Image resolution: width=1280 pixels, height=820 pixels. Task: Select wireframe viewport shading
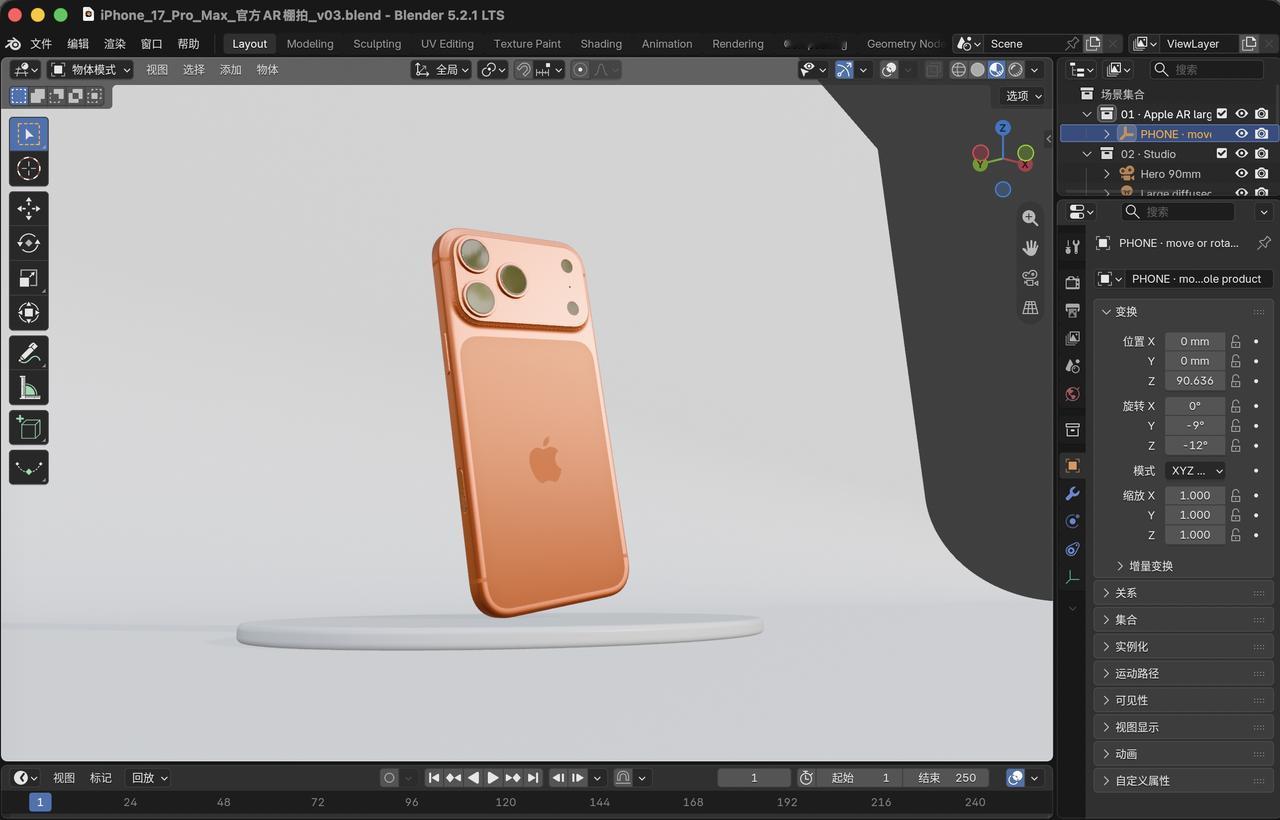(x=958, y=70)
